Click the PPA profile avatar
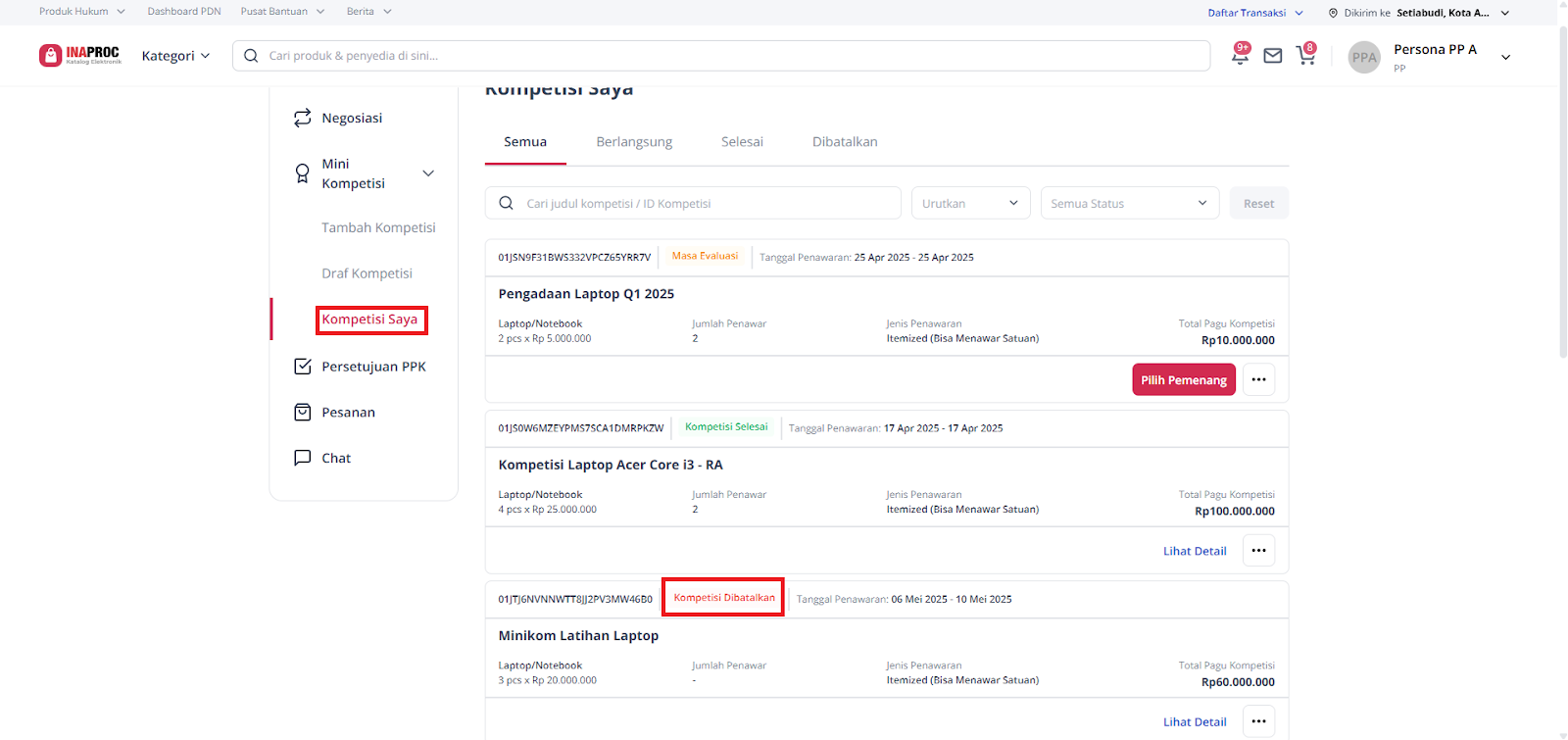The height and width of the screenshot is (740, 1568). 1364,57
